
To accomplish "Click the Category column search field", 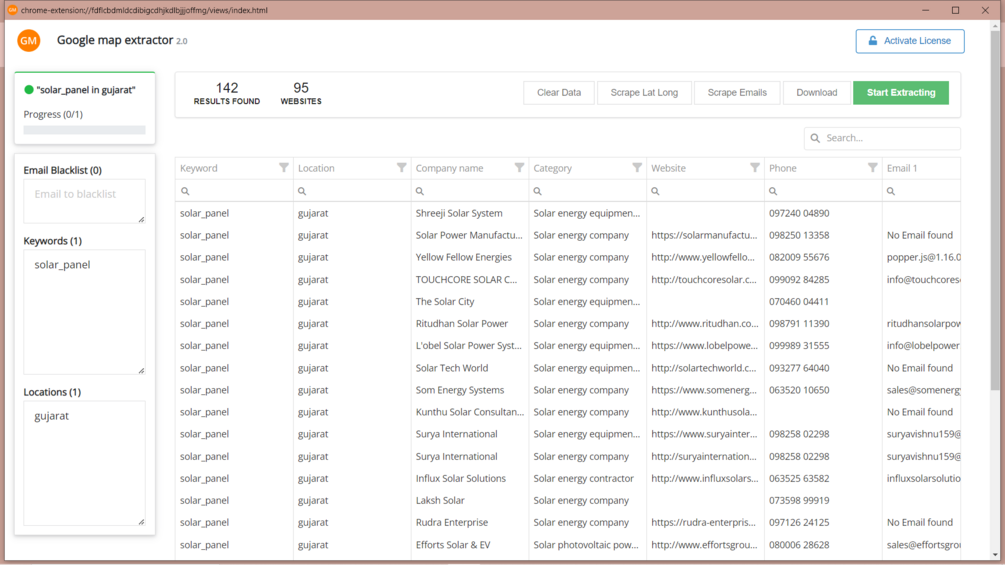I will pyautogui.click(x=588, y=191).
